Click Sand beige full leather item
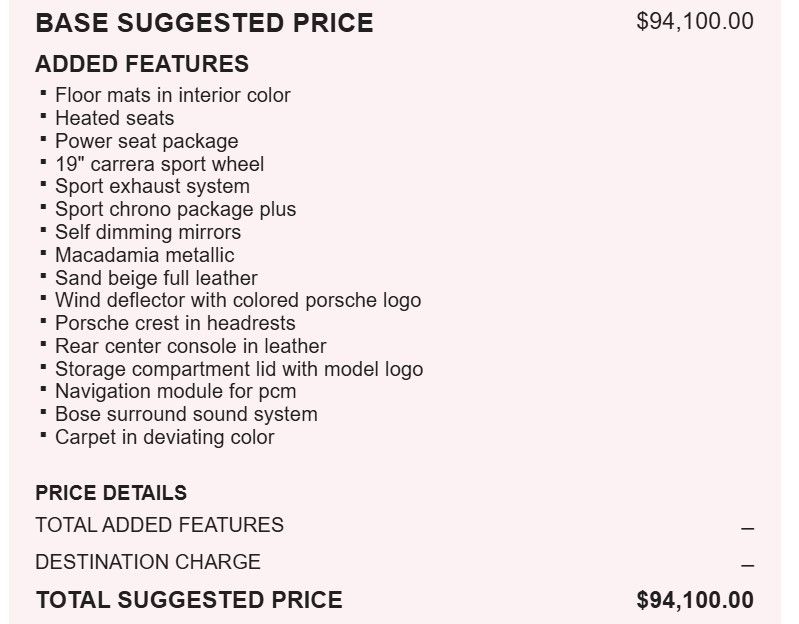799x624 pixels. click(x=156, y=278)
